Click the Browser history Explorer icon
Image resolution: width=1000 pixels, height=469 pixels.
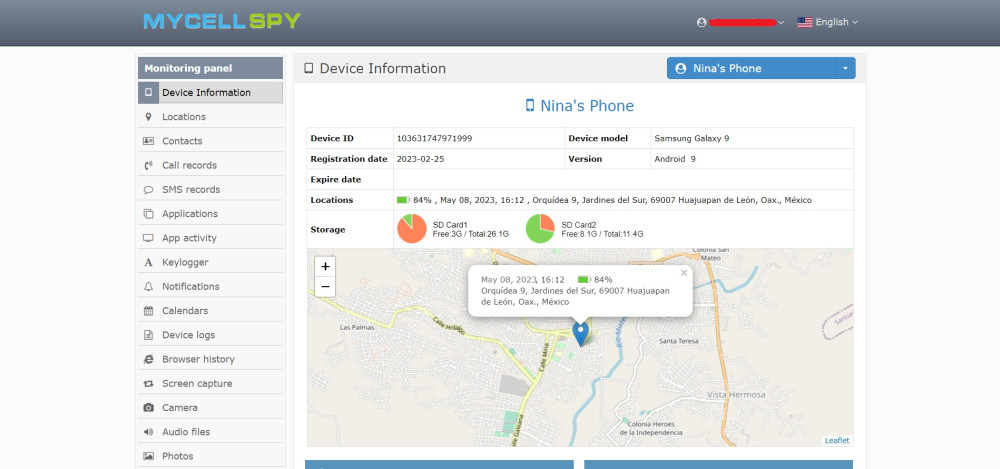pos(149,359)
